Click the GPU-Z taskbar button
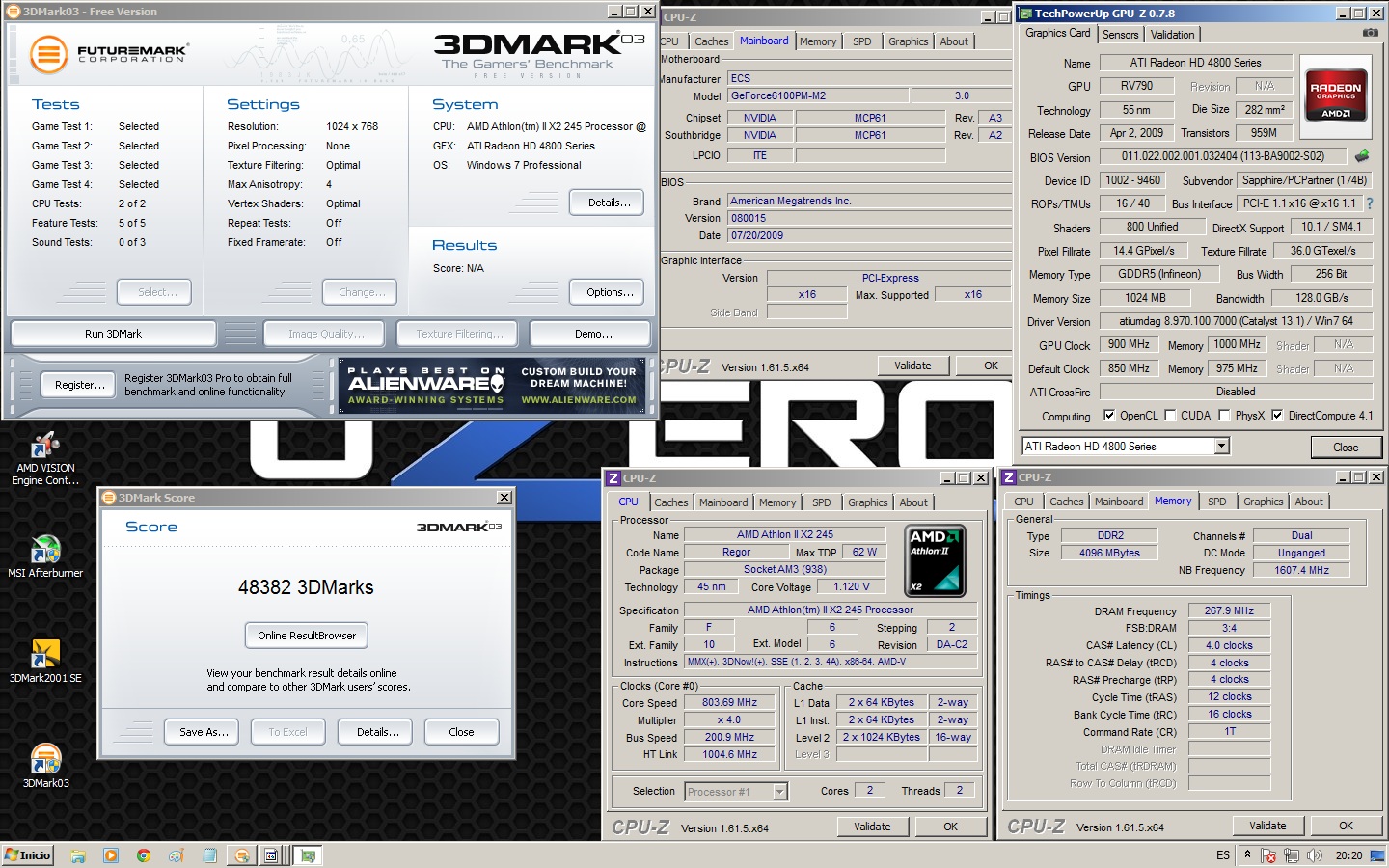The height and width of the screenshot is (868, 1389). tap(308, 855)
